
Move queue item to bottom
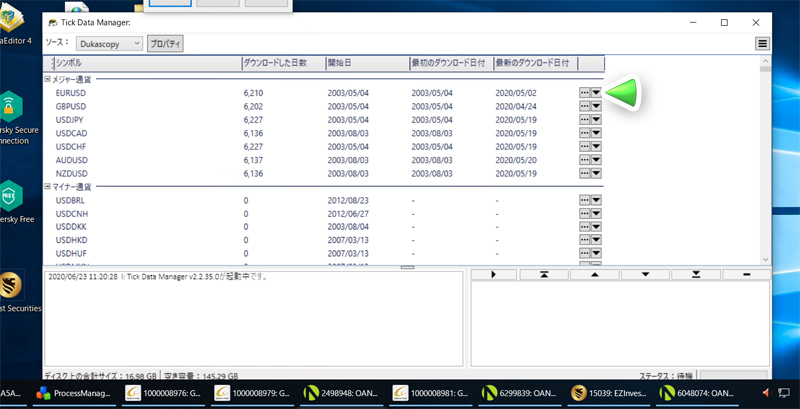(696, 274)
